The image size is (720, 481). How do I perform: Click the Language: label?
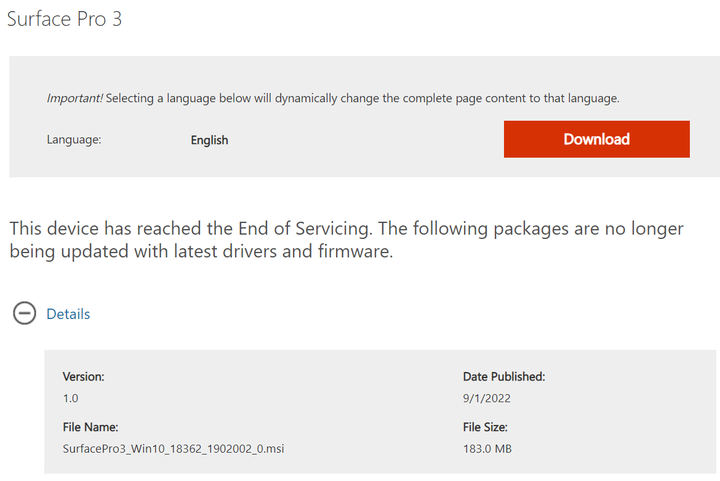click(x=74, y=140)
